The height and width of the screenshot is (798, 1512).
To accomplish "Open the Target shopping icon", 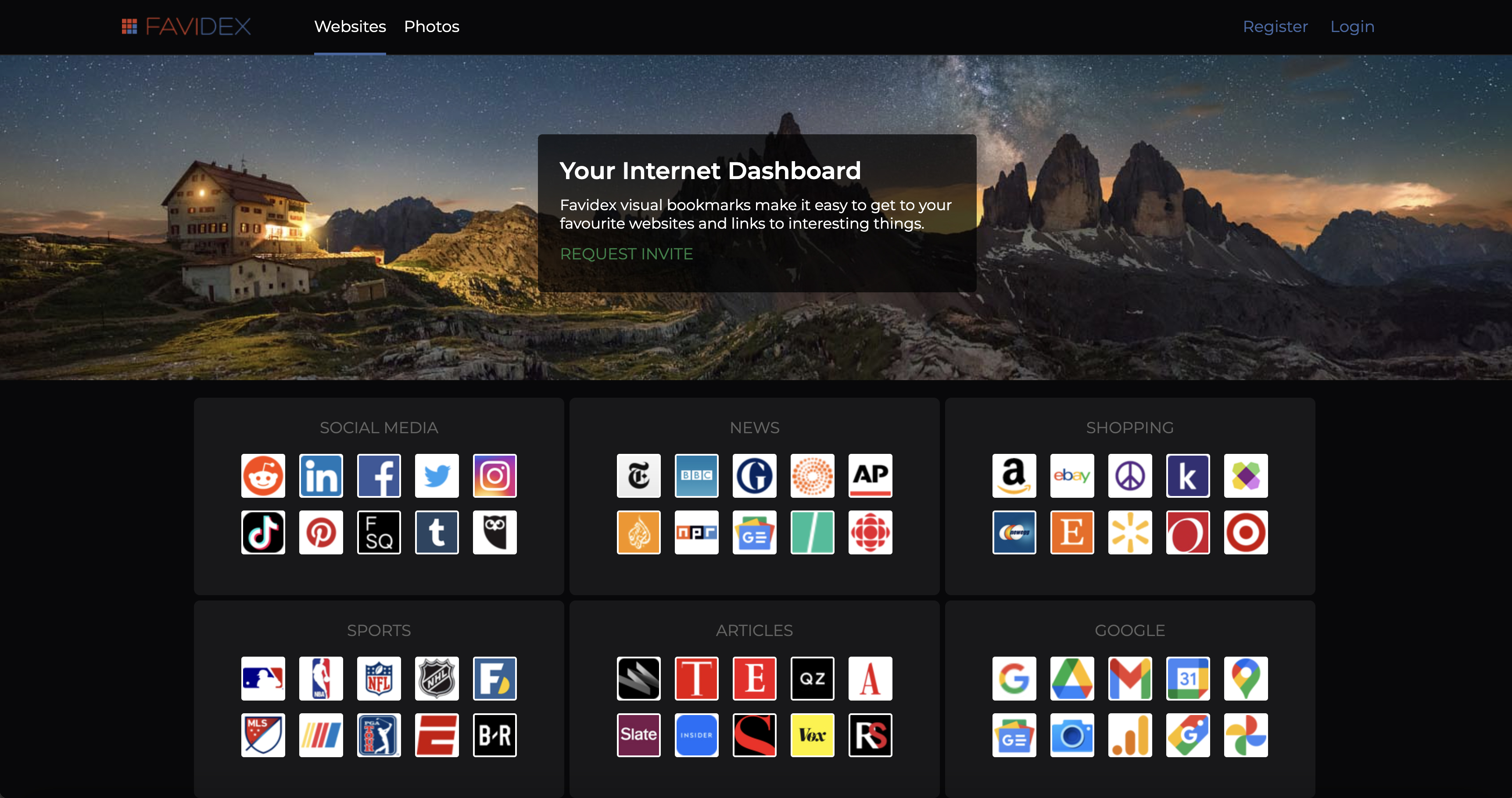I will [x=1246, y=532].
